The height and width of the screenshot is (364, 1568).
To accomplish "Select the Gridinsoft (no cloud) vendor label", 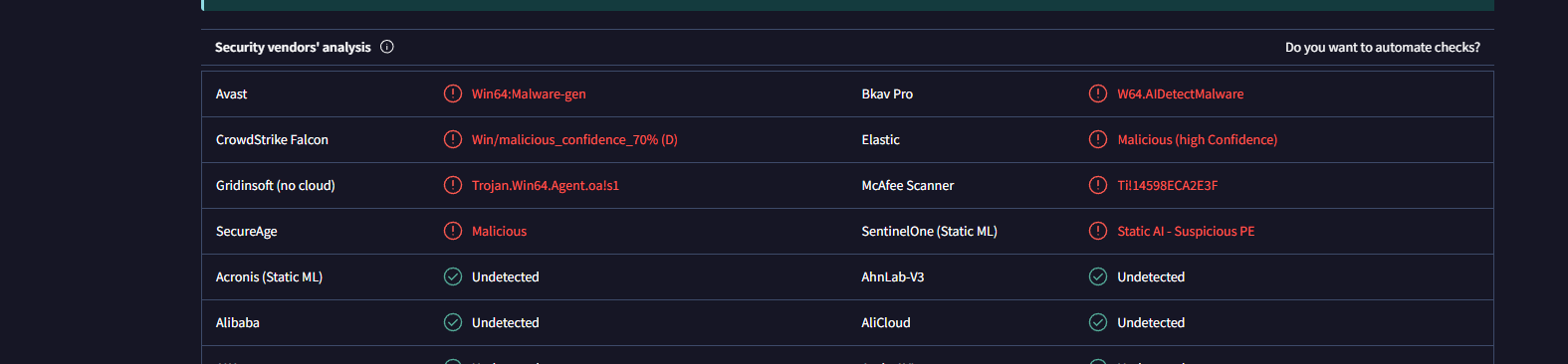I will (276, 185).
